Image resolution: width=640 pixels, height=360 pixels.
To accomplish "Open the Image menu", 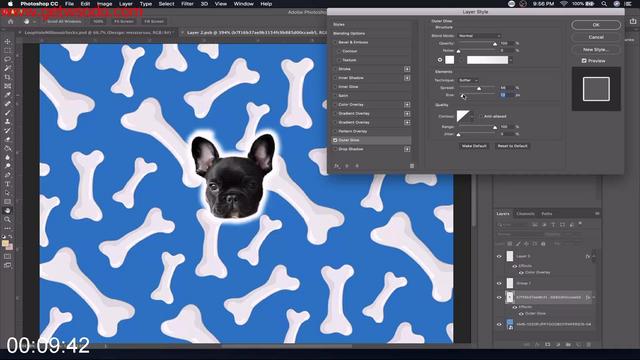I will tap(104, 4).
